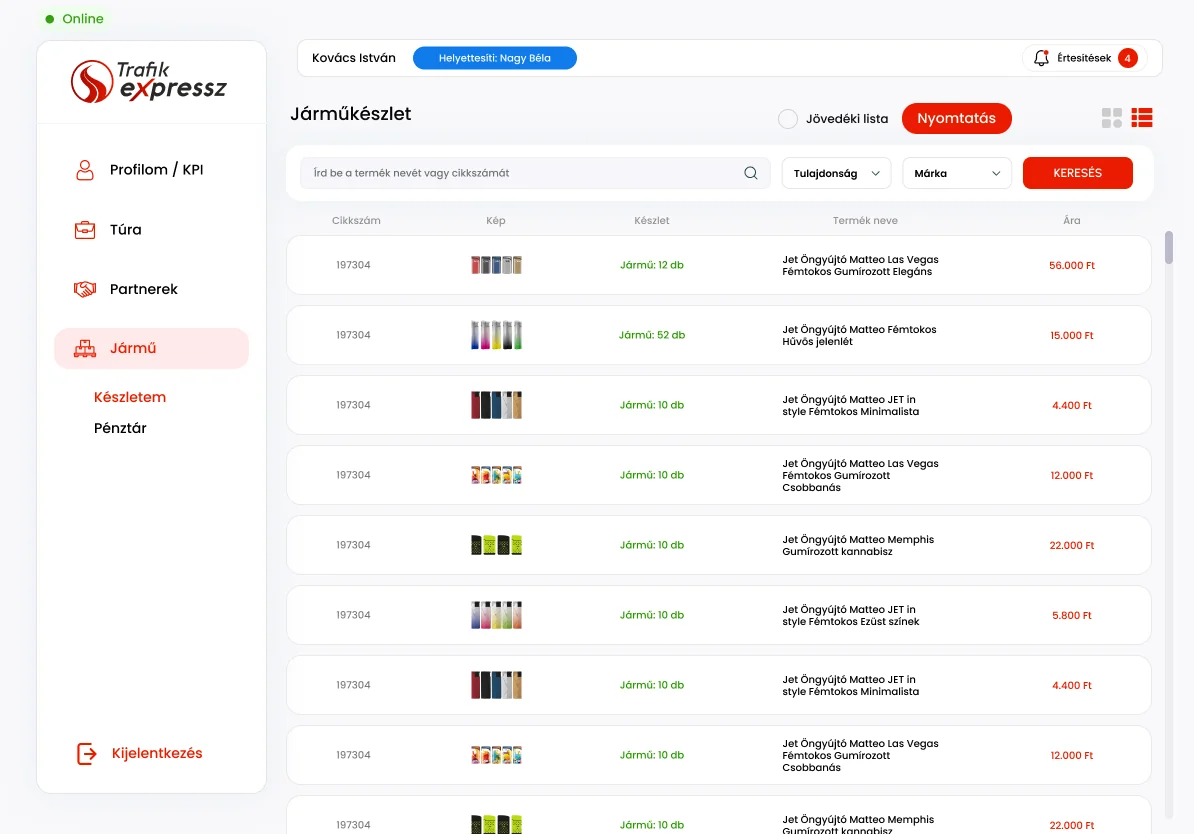The height and width of the screenshot is (834, 1194).
Task: Click the Kovács István user name
Action: pyautogui.click(x=354, y=58)
